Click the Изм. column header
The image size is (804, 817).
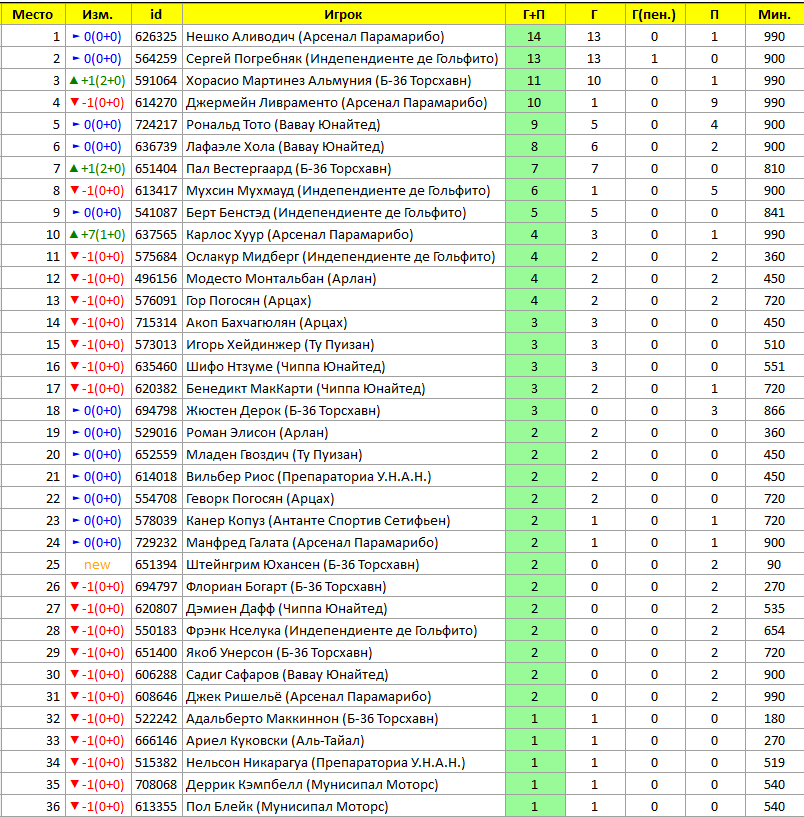[98, 15]
